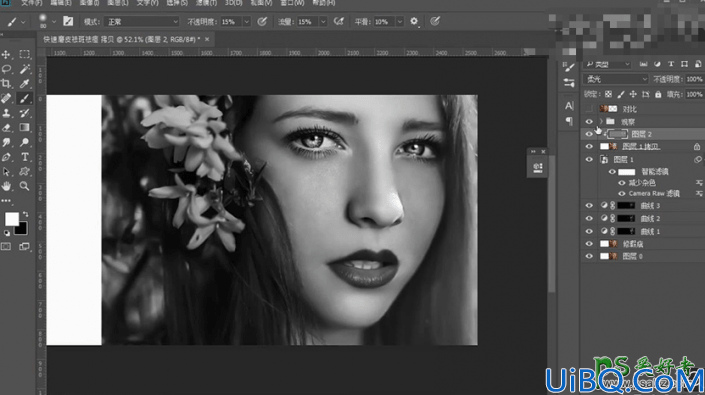705x395 pixels.
Task: Show the 对比 layer visibility box
Action: point(589,109)
